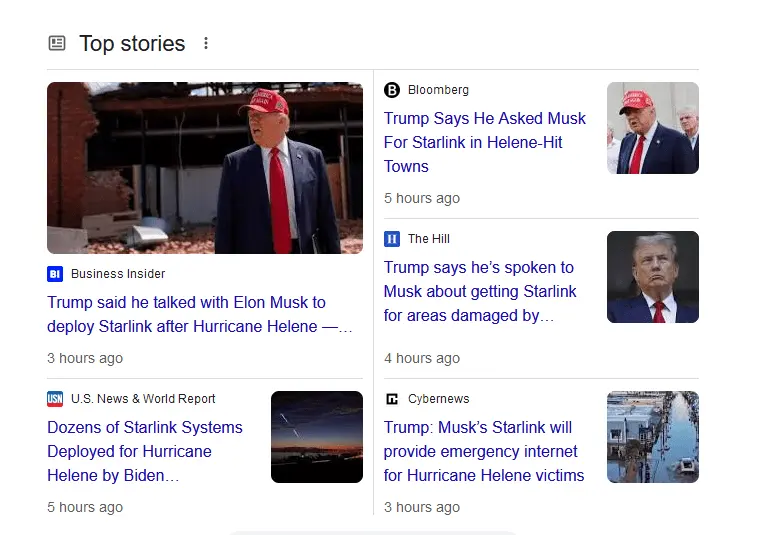Open 'Dozens of Starlink Systems Deployed' article
Screen dimensions: 762x535
(x=145, y=451)
